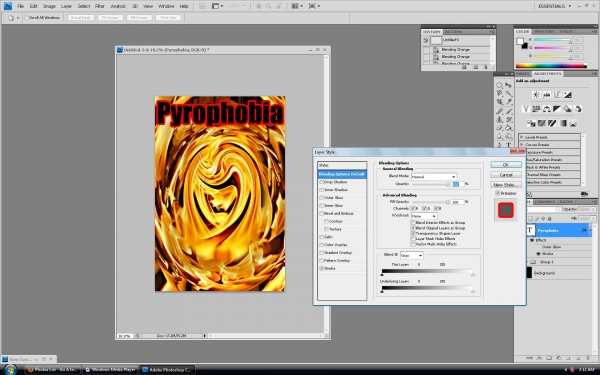Add a Brightness/Contrast adjustment
This screenshot has height=375, width=600.
tap(536, 95)
